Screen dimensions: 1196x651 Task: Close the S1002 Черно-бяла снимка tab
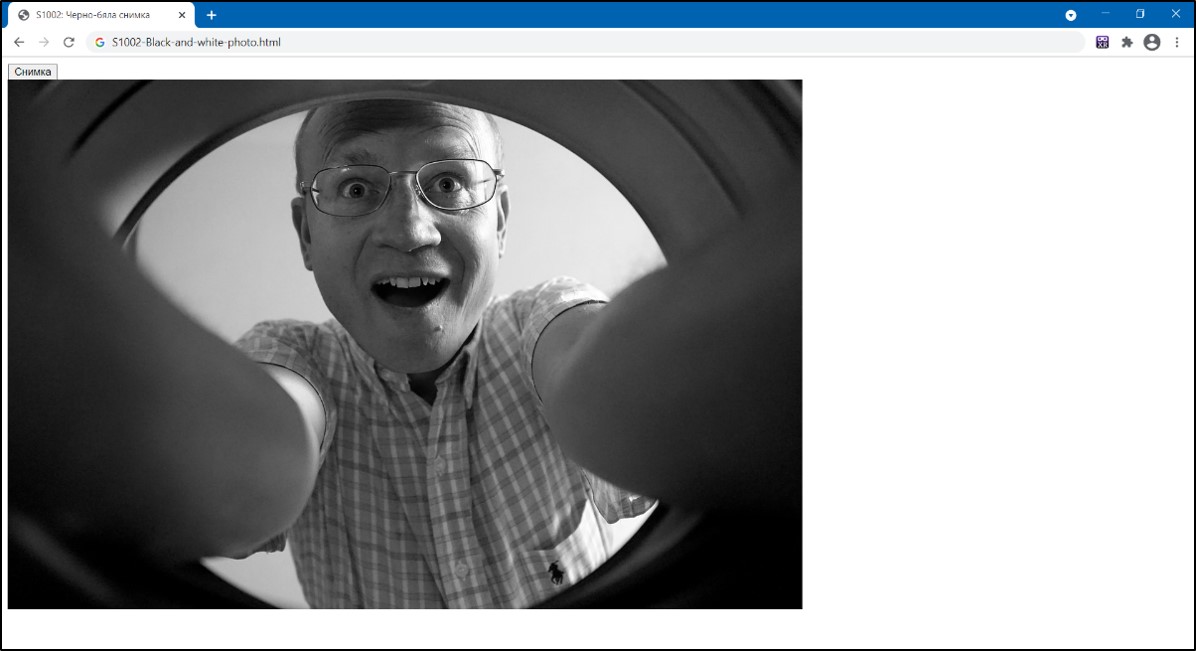(182, 15)
